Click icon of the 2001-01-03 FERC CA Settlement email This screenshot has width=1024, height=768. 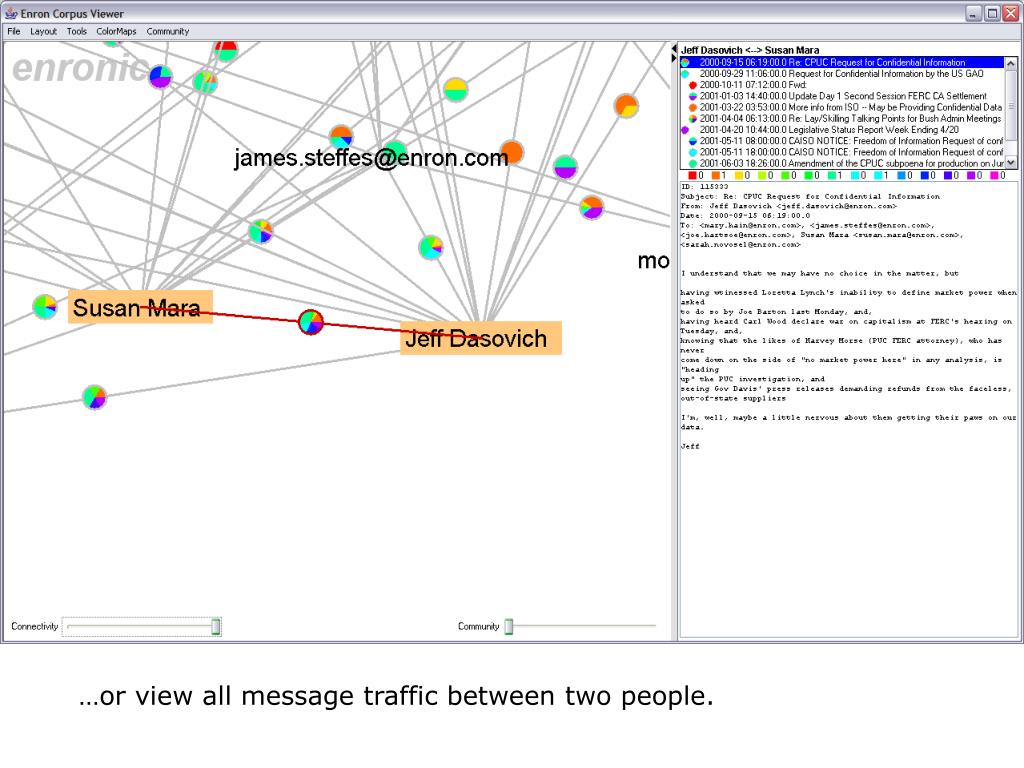pyautogui.click(x=693, y=96)
